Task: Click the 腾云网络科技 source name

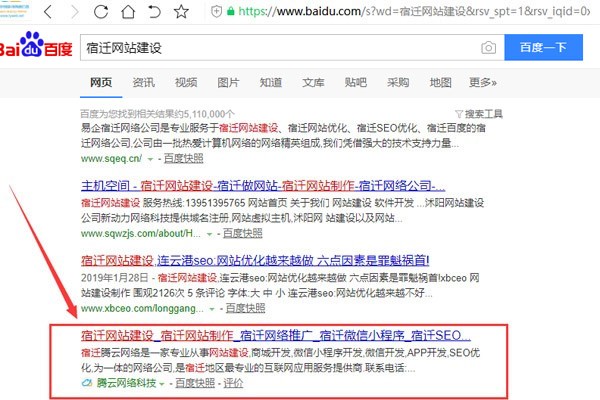Action: click(126, 383)
